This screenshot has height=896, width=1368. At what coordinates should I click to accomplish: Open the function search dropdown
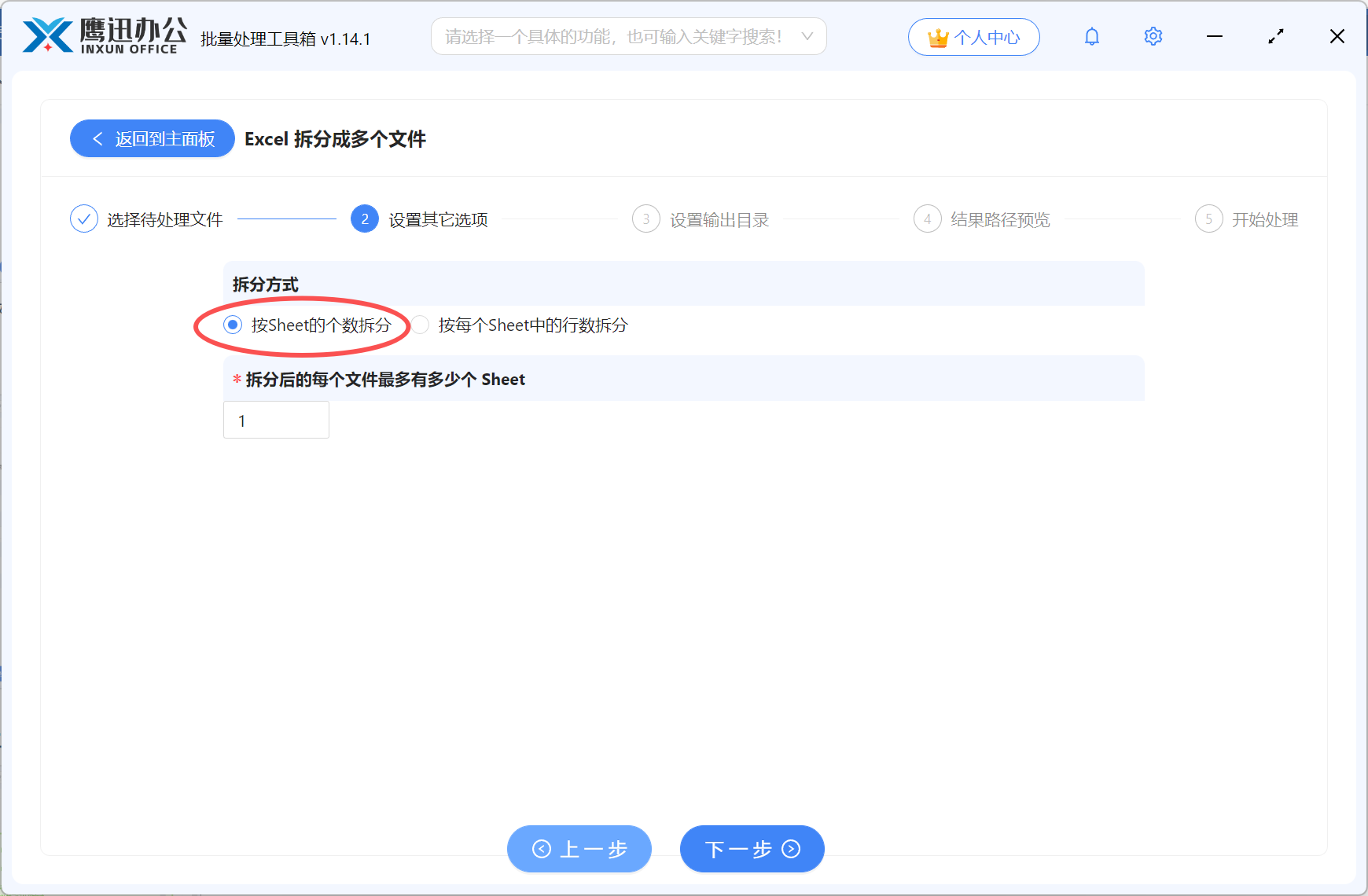tap(629, 36)
